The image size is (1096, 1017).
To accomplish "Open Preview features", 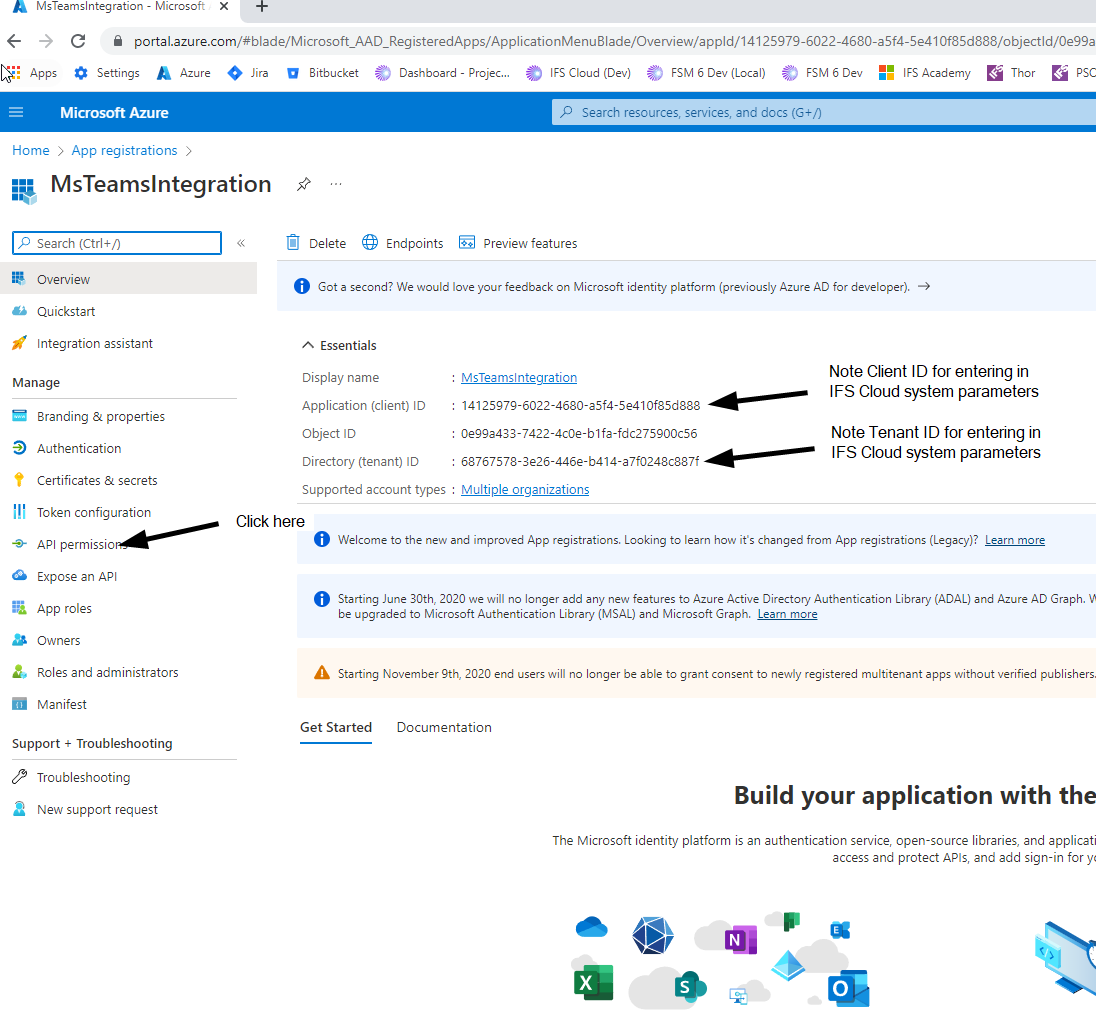I will (518, 243).
